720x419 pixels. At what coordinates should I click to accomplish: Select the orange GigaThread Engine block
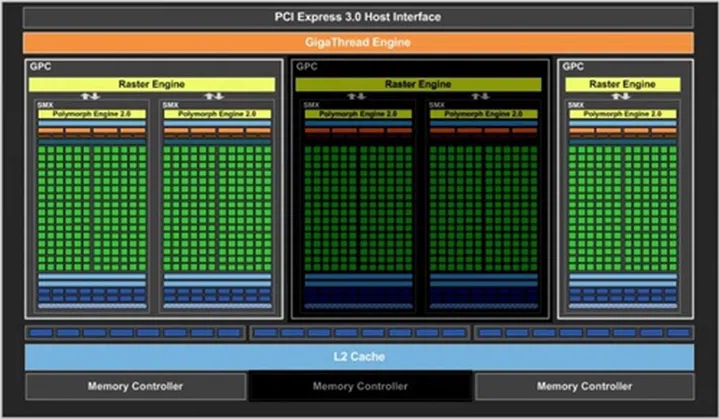(x=359, y=42)
